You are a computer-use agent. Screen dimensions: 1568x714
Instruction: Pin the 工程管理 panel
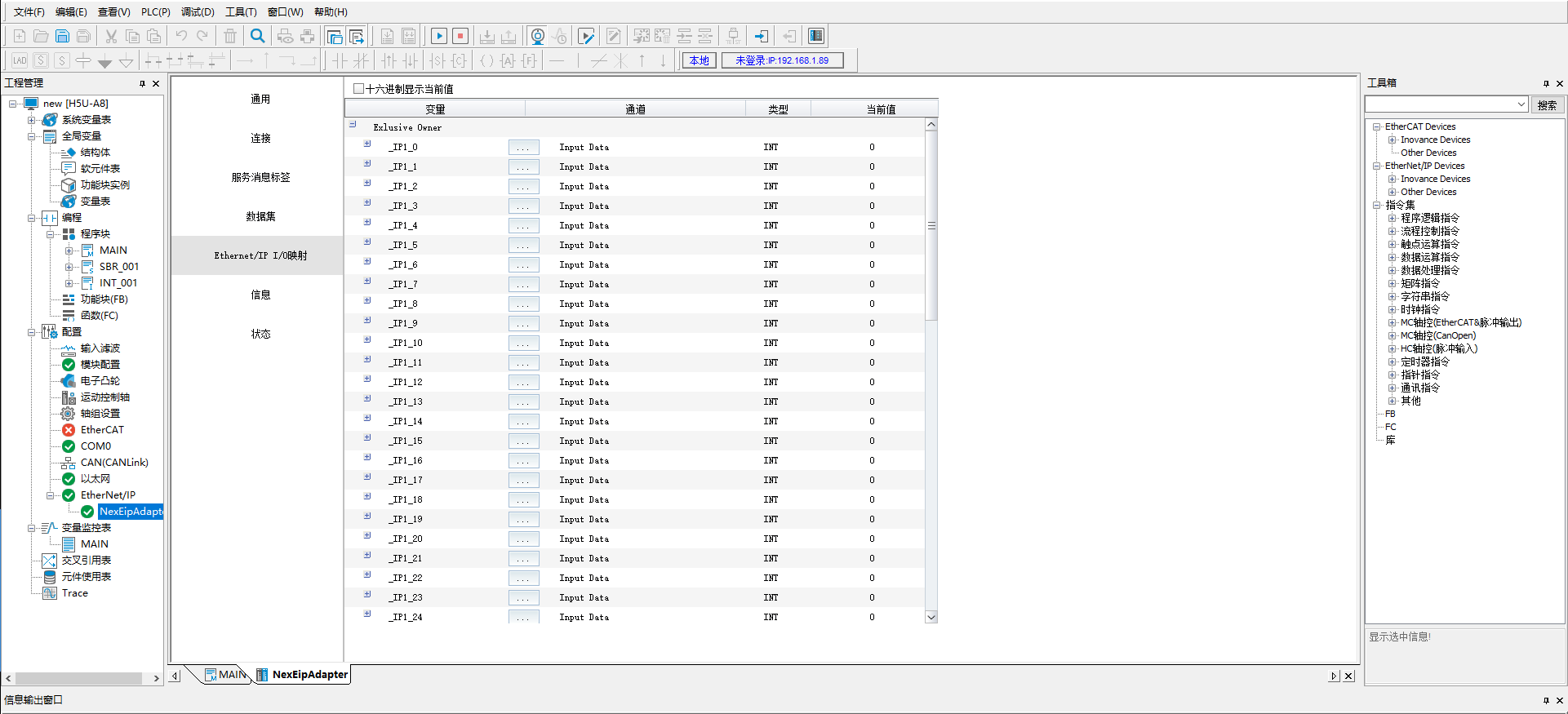click(x=142, y=83)
